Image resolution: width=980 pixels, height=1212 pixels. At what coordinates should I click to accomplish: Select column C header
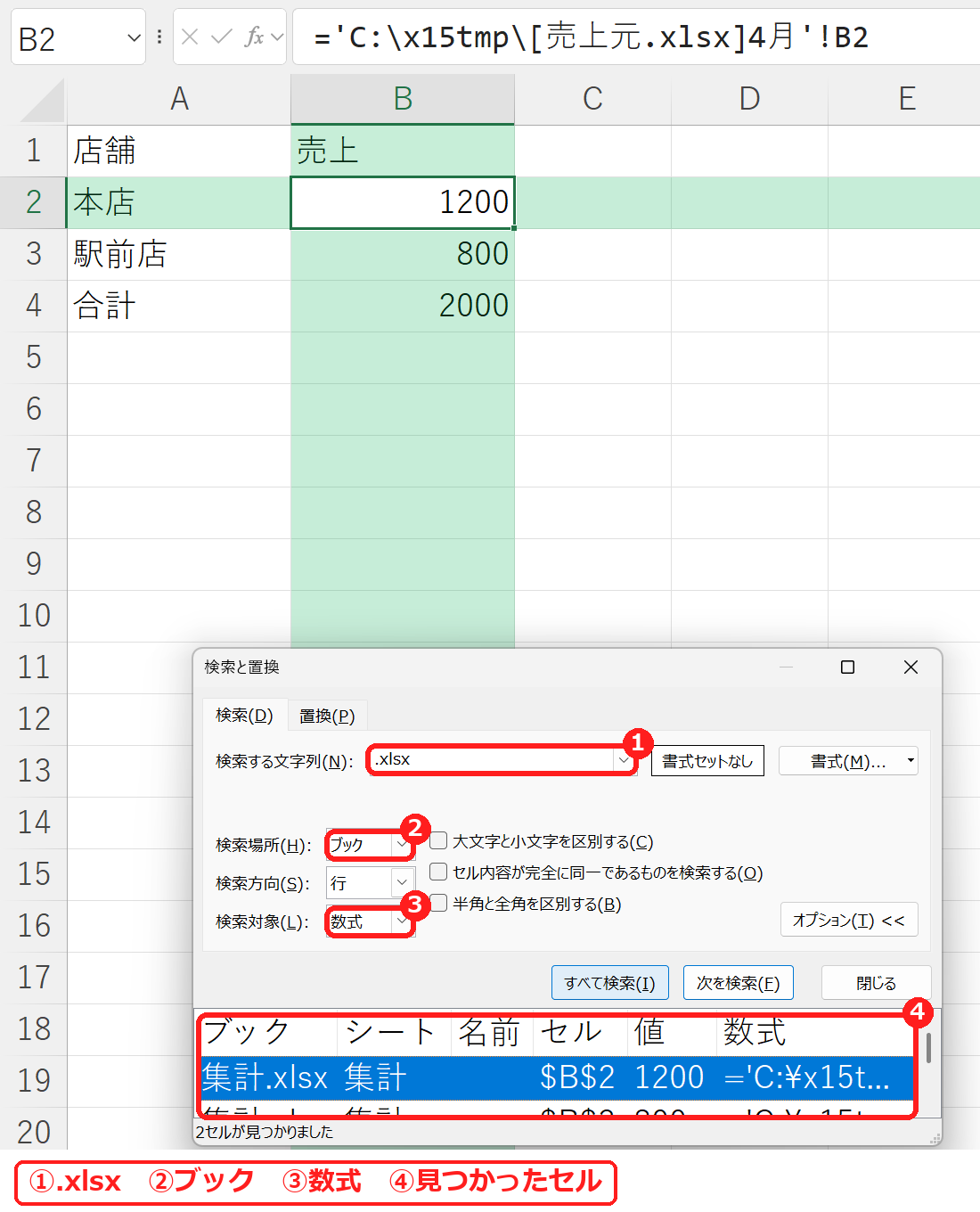click(592, 99)
